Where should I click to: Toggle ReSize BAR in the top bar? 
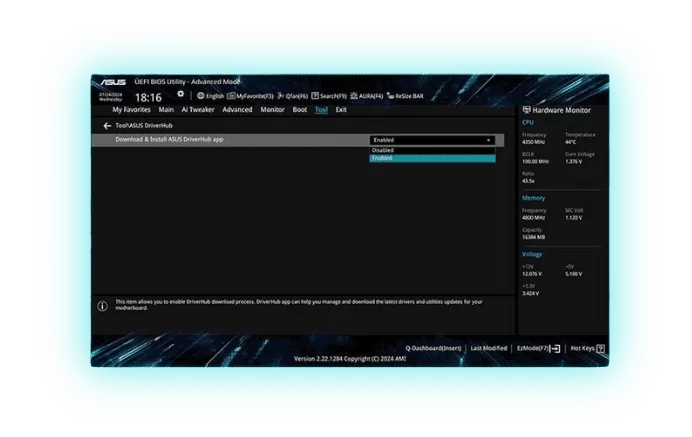click(x=405, y=96)
